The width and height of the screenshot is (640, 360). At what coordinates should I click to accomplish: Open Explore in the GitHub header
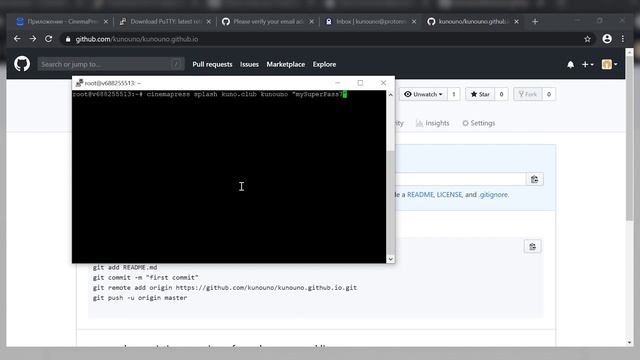pyautogui.click(x=324, y=64)
